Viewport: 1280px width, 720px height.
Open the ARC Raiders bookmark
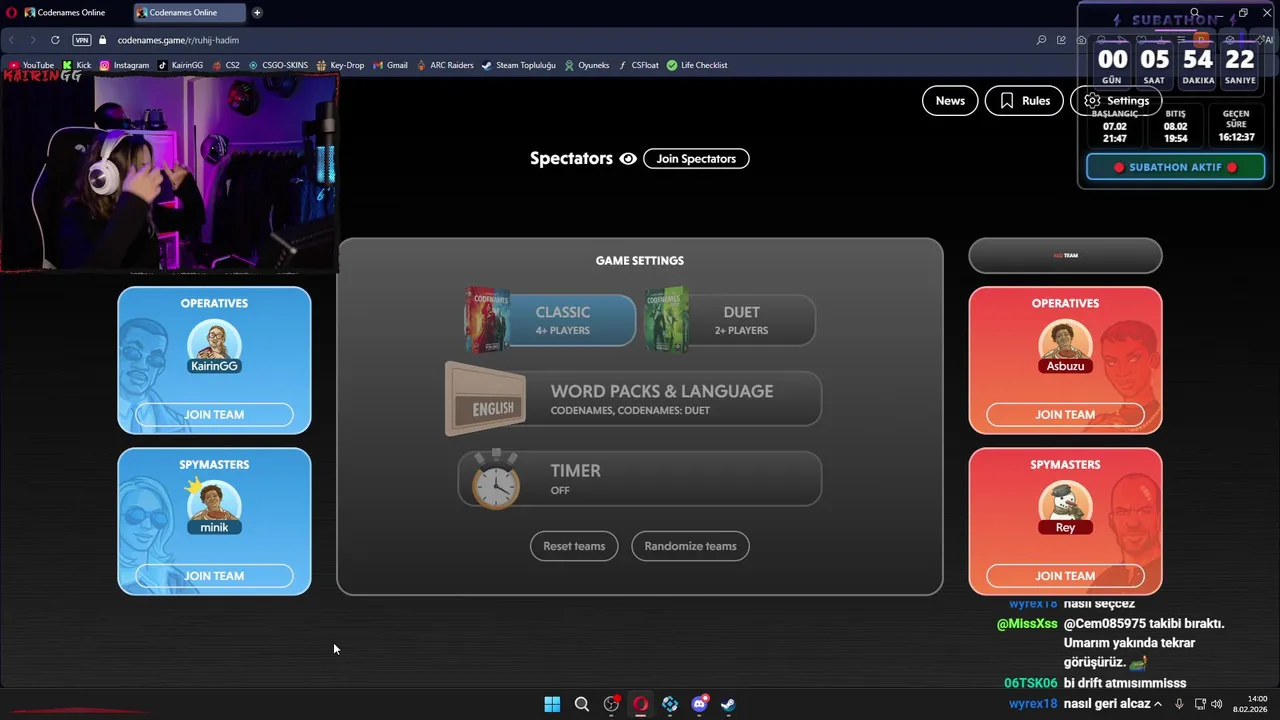[444, 65]
